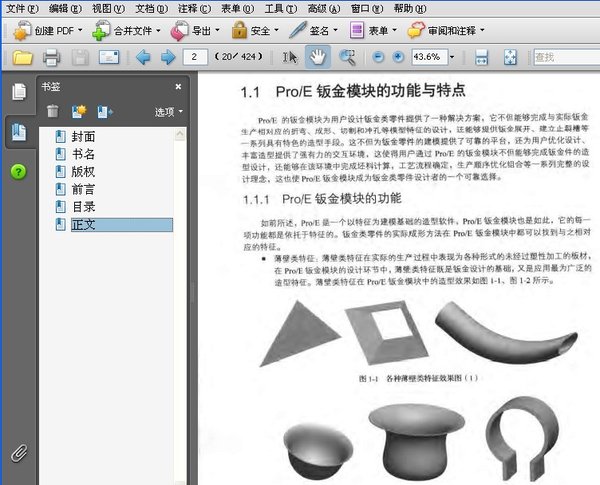This screenshot has width=600, height=485.
Task: Toggle the Bookmarks panel icon
Action: (19, 132)
